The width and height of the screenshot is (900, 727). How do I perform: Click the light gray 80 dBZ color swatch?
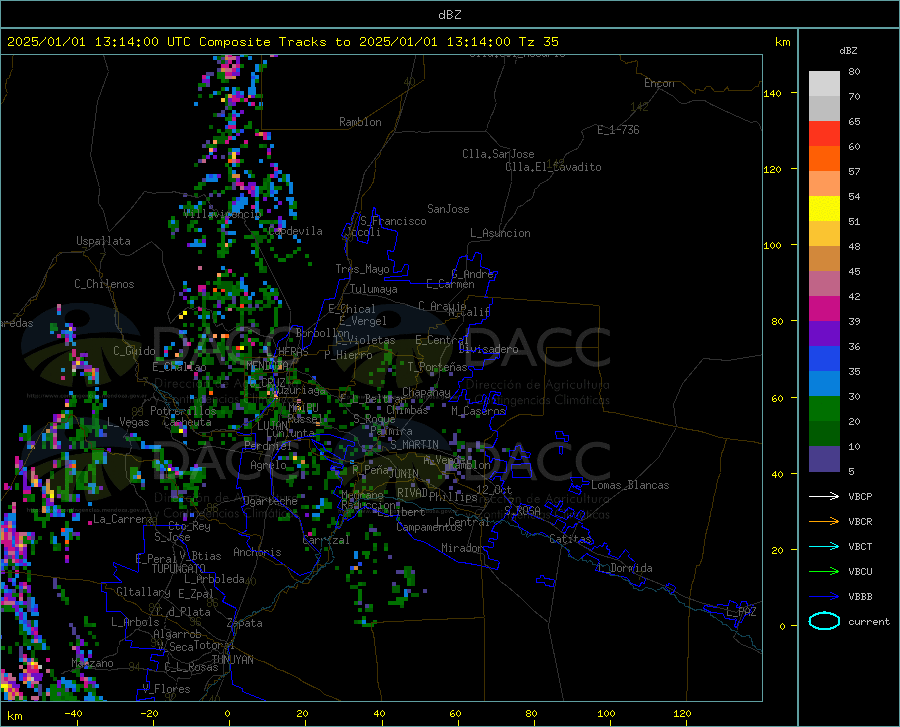click(x=824, y=84)
